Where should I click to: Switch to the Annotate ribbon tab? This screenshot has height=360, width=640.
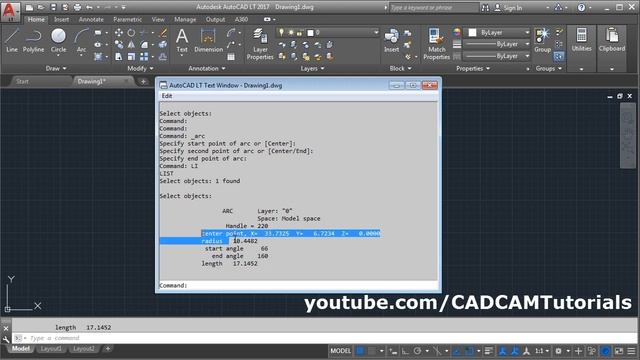pos(91,19)
